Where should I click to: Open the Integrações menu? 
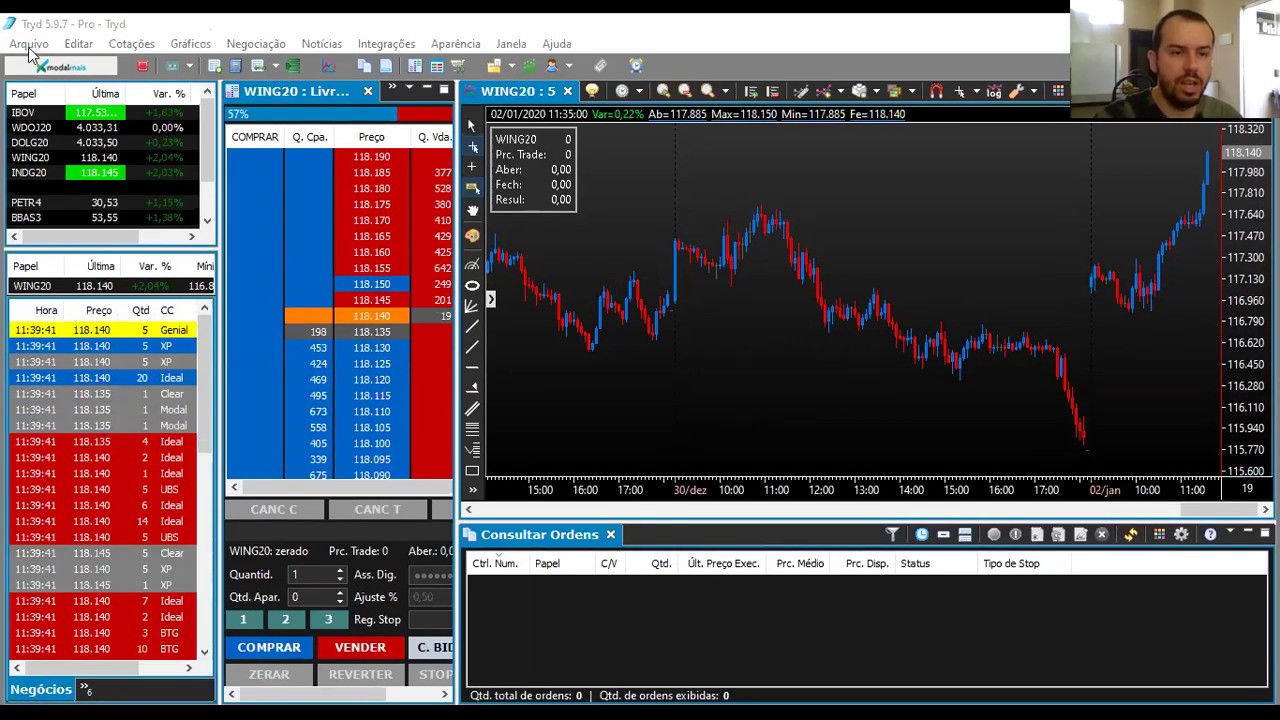[x=386, y=44]
